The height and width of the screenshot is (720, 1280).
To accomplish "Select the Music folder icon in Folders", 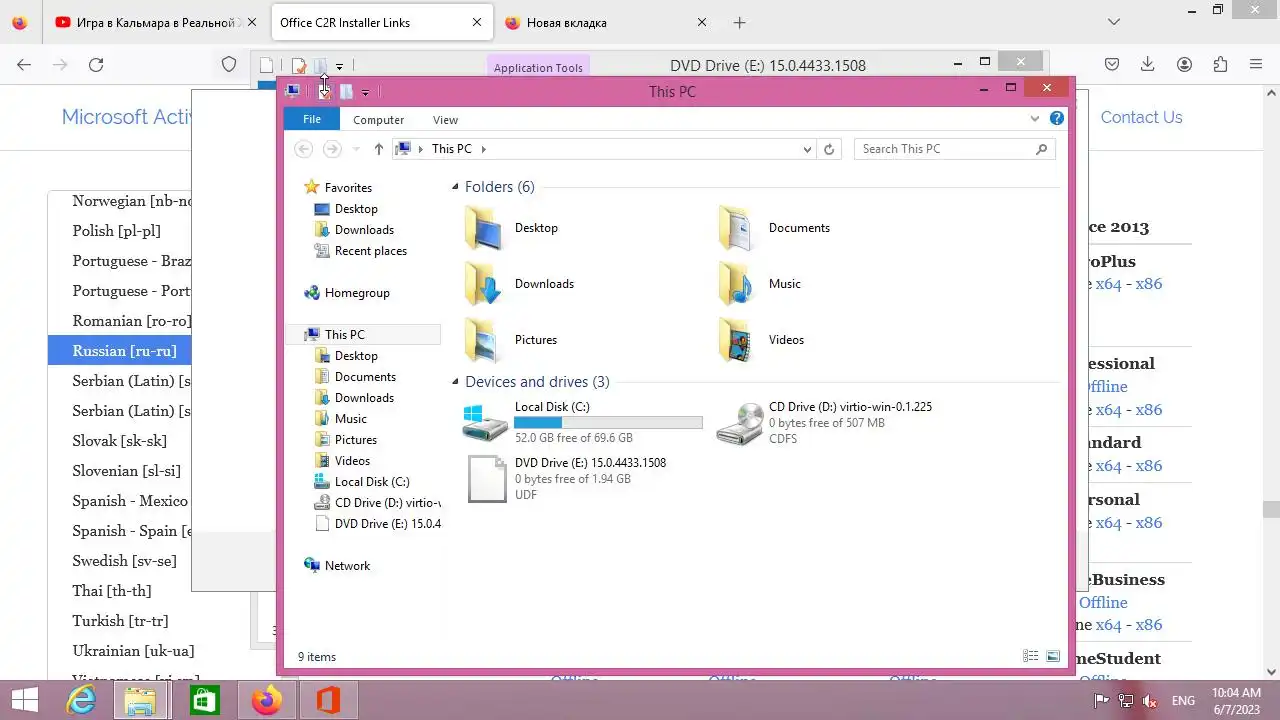I will pyautogui.click(x=738, y=284).
